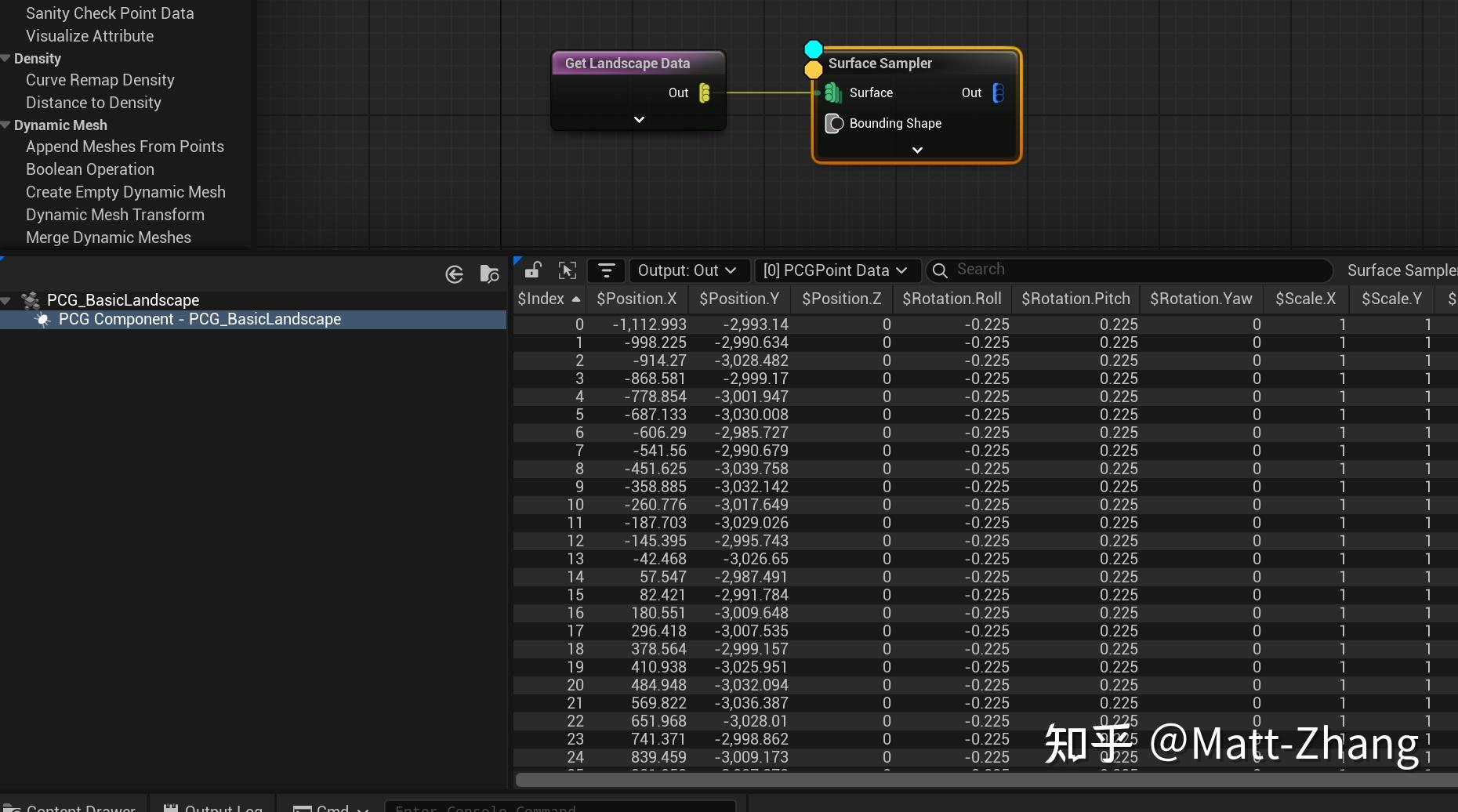Click the back arrow icon in debug panel
This screenshot has height=812, width=1458.
[x=455, y=274]
